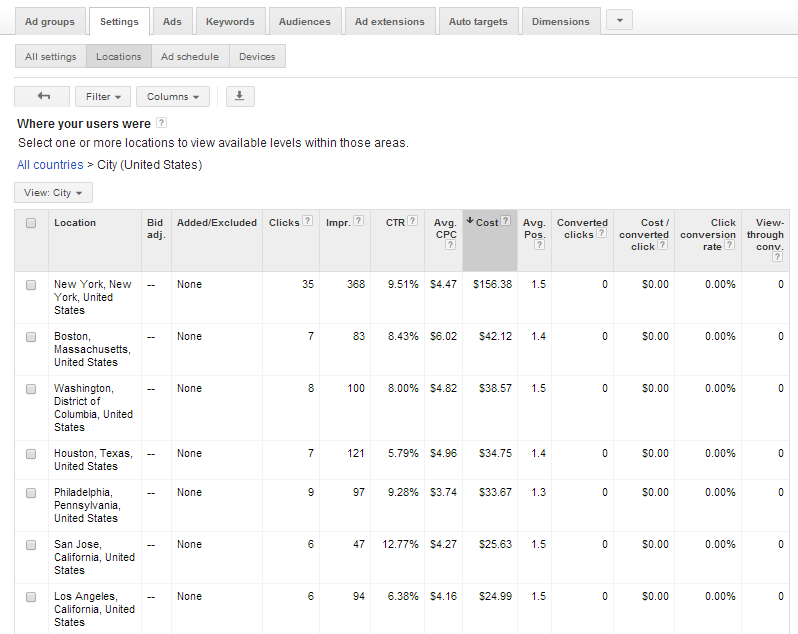Click help icon beside Cost / converted click
798x634 pixels.
click(x=662, y=245)
